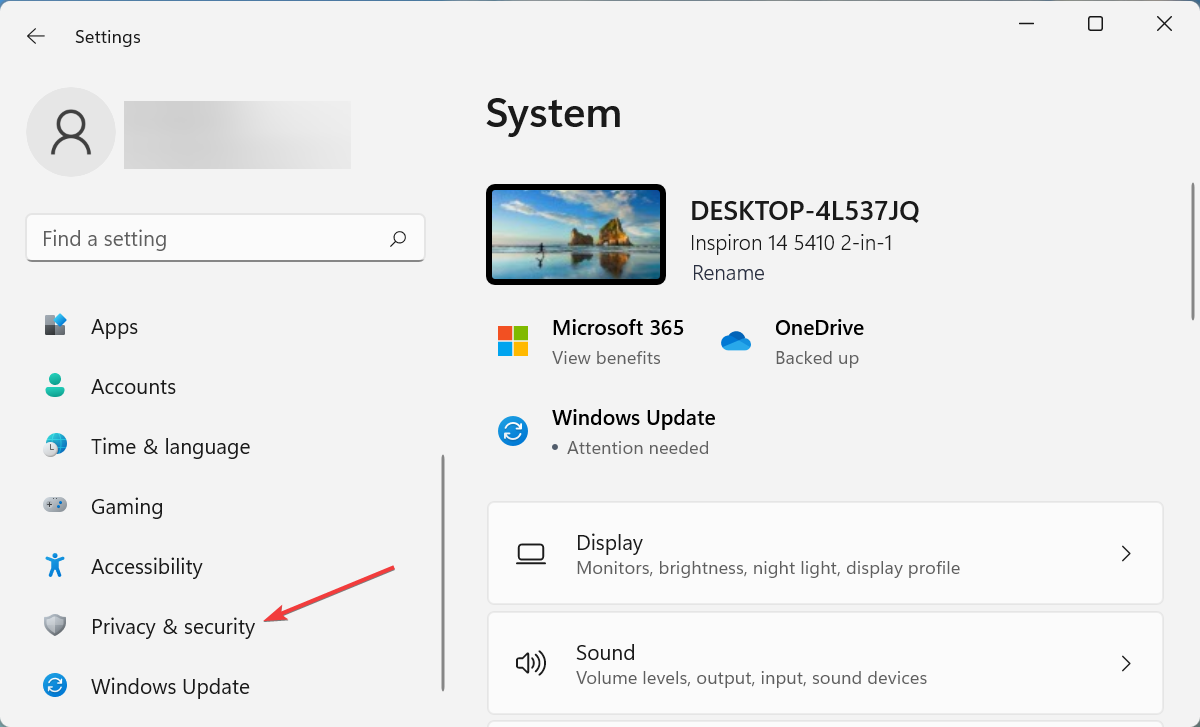Expand the Sound settings row chevron

(x=1126, y=663)
